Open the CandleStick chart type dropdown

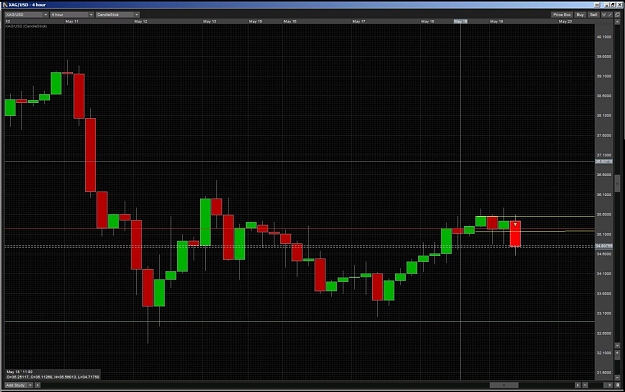pos(117,15)
